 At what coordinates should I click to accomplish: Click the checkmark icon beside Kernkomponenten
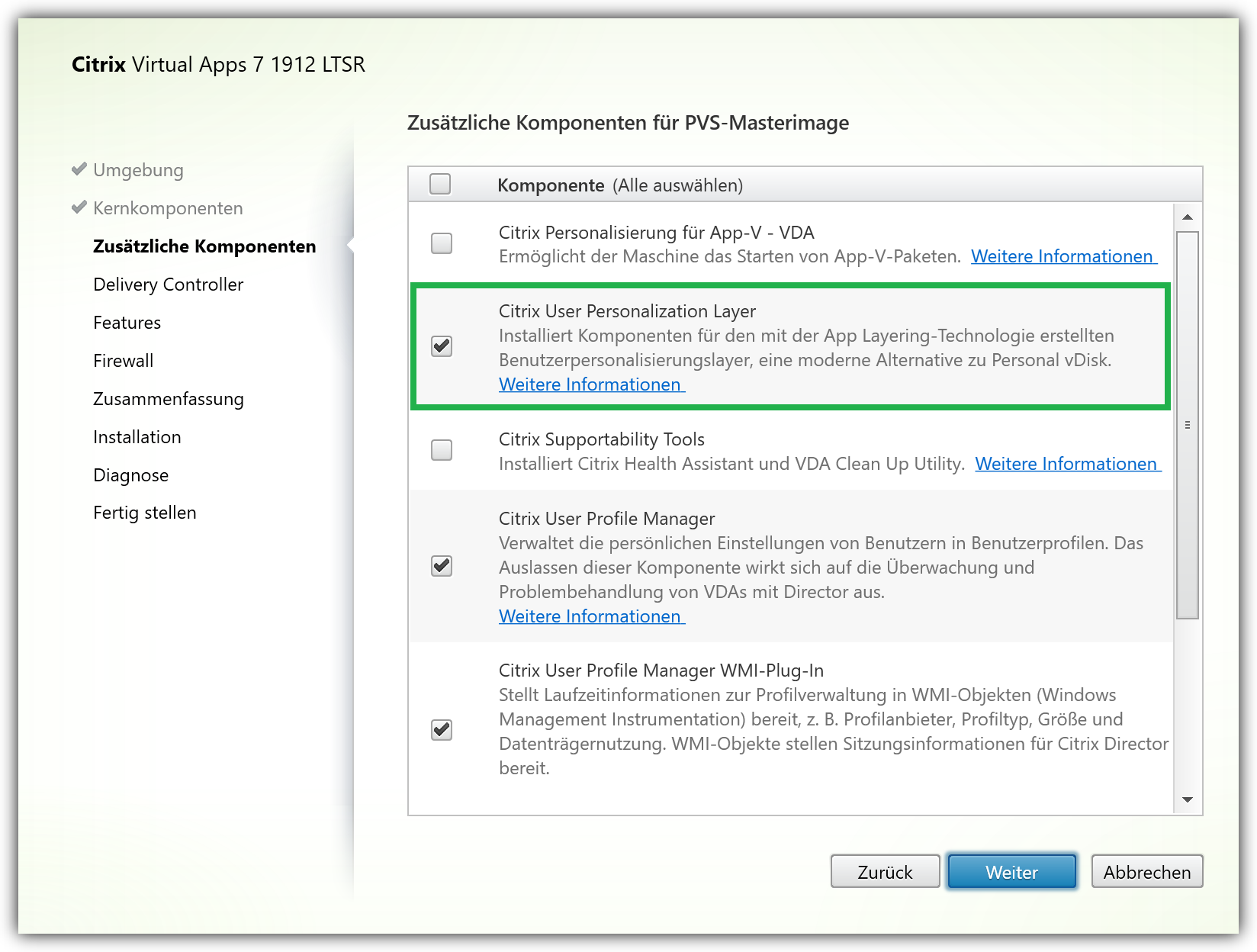coord(79,207)
